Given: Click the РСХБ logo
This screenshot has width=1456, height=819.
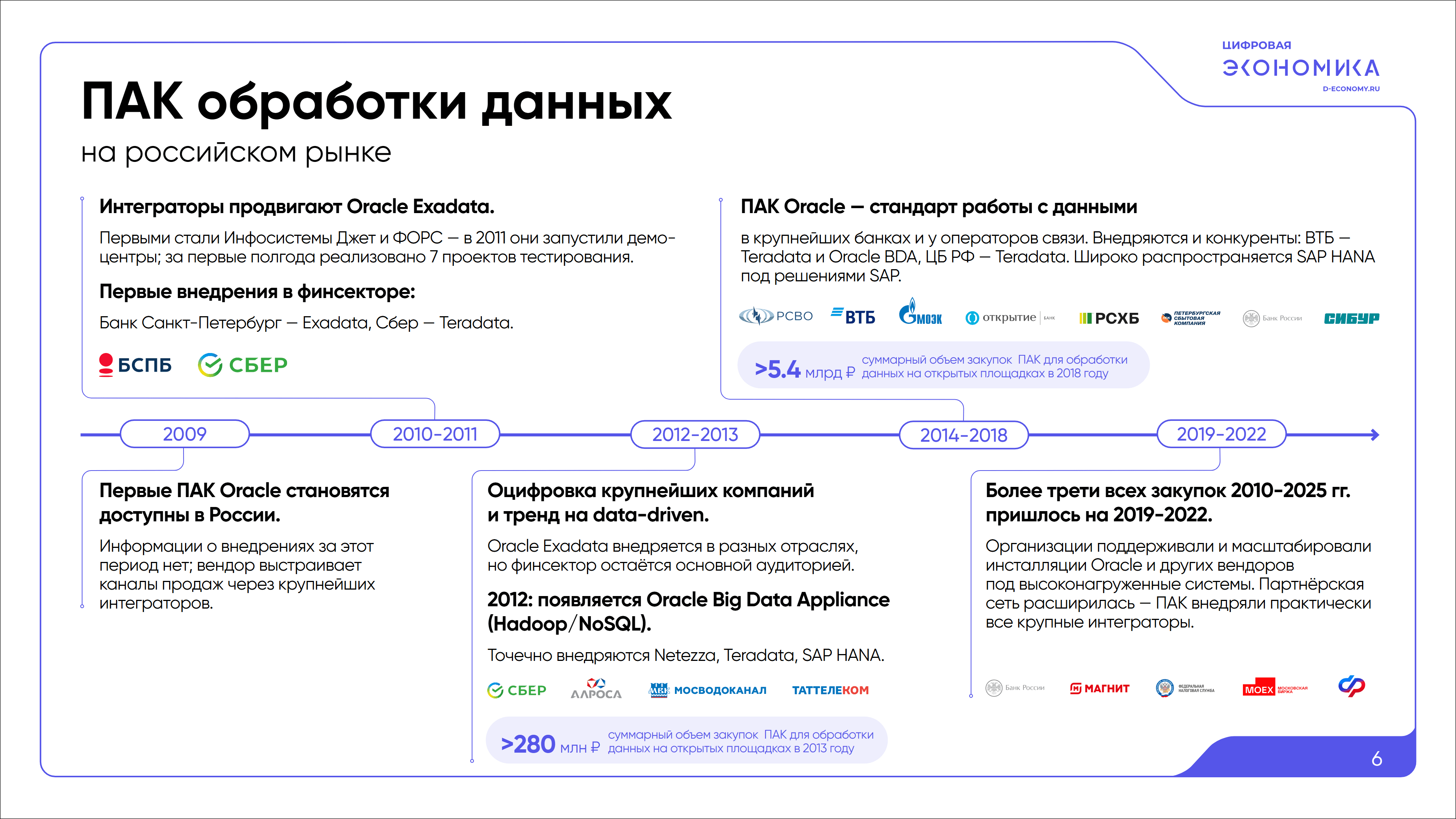Looking at the screenshot, I should [1109, 318].
